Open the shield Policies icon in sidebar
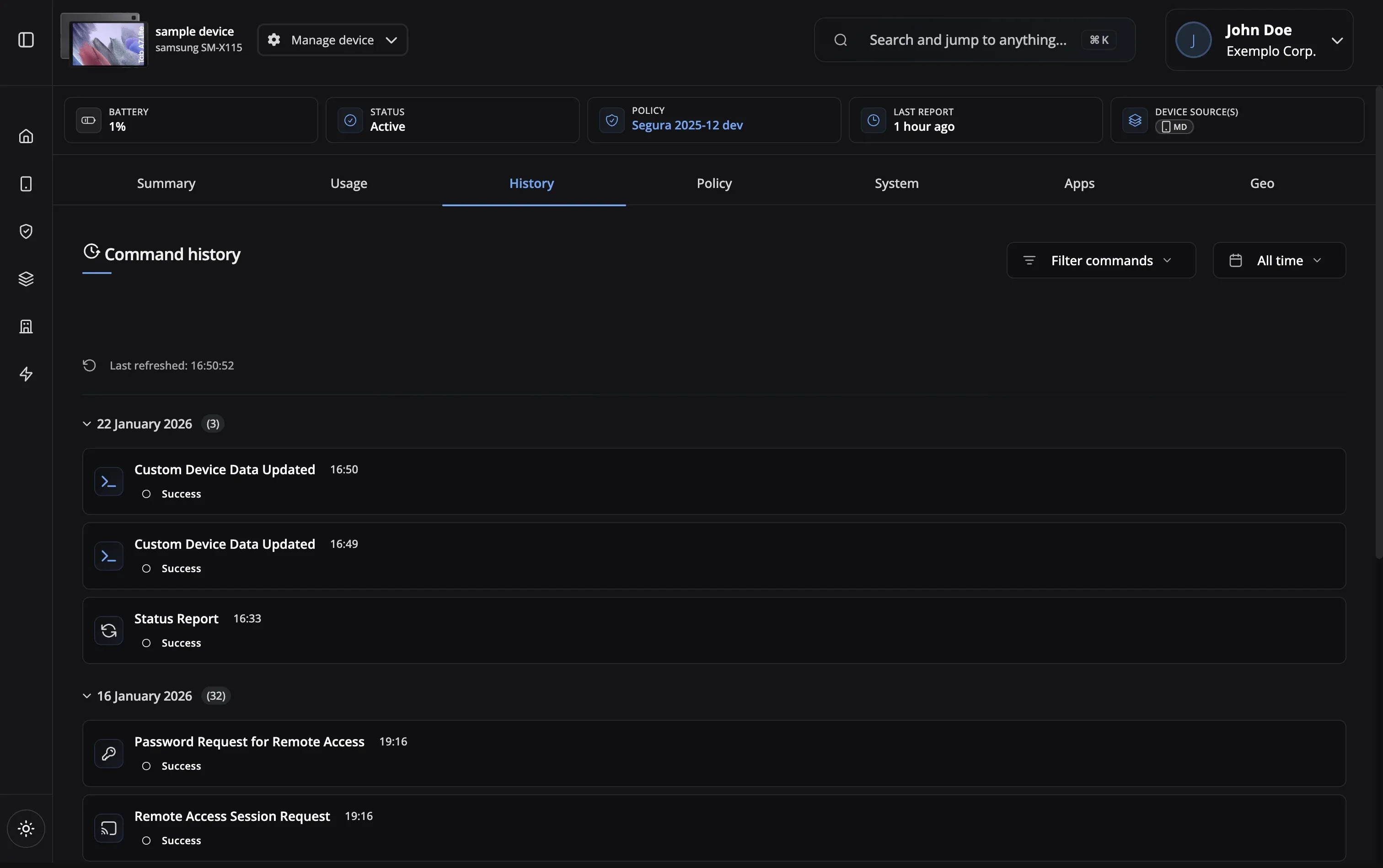The height and width of the screenshot is (868, 1383). (x=26, y=231)
